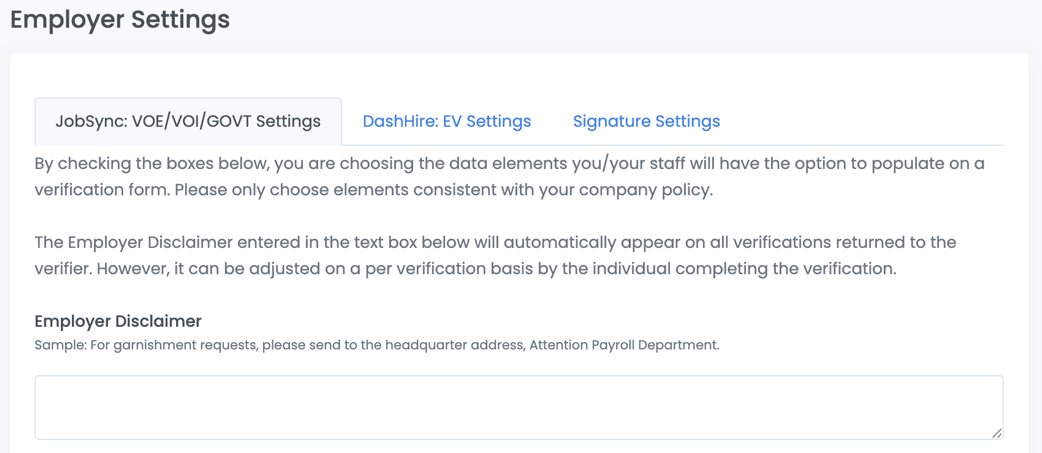Click the sample garnishment requests hint text

[x=376, y=345]
